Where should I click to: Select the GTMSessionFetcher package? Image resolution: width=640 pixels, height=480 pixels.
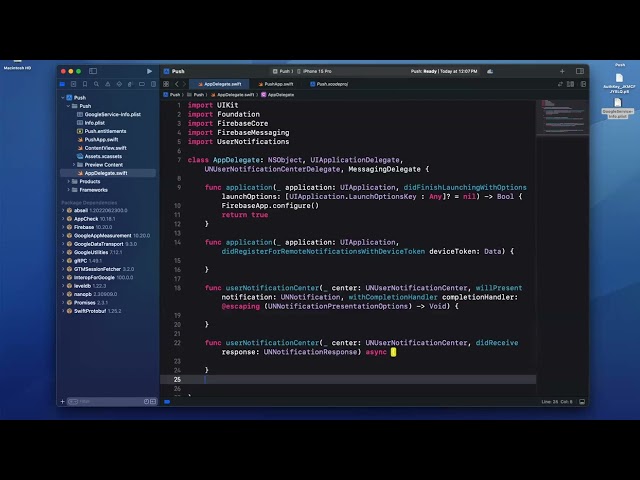(x=100, y=269)
